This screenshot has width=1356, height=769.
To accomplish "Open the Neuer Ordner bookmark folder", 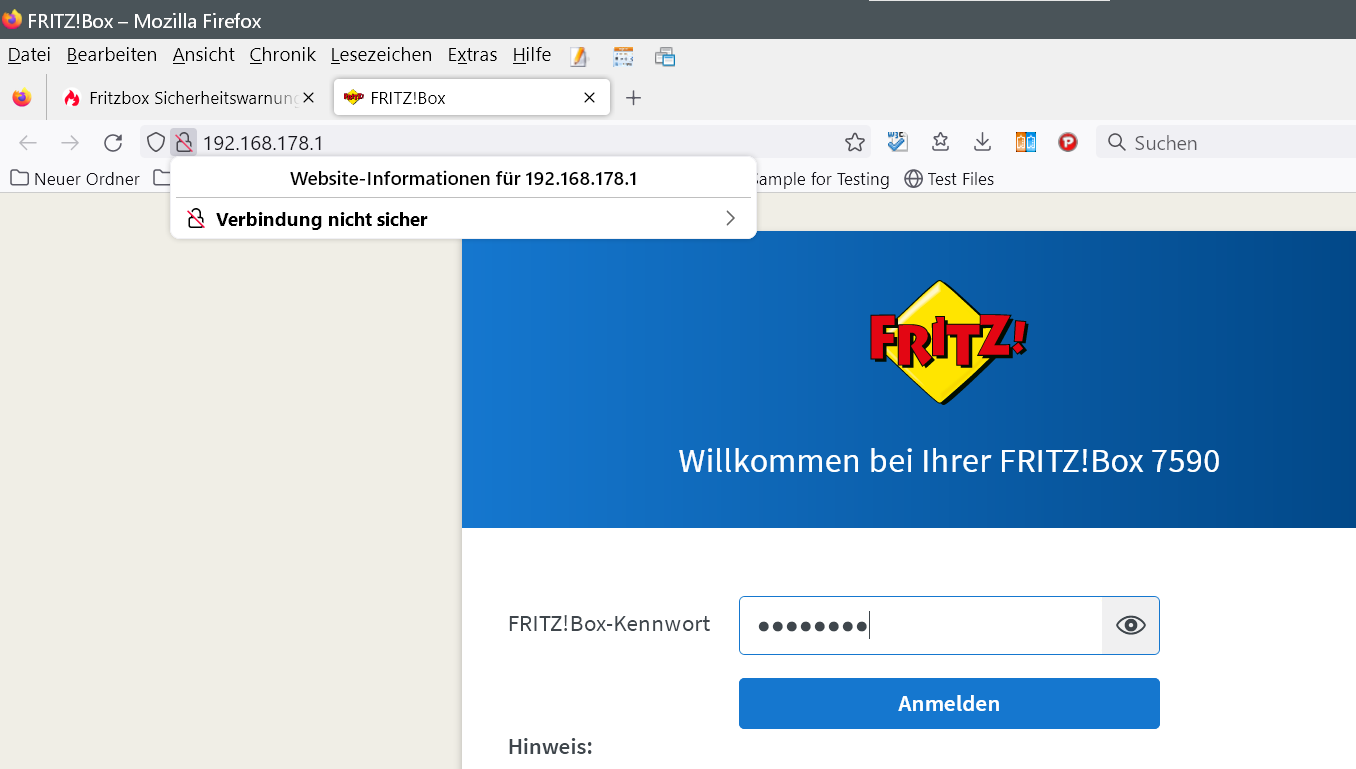I will pyautogui.click(x=76, y=179).
